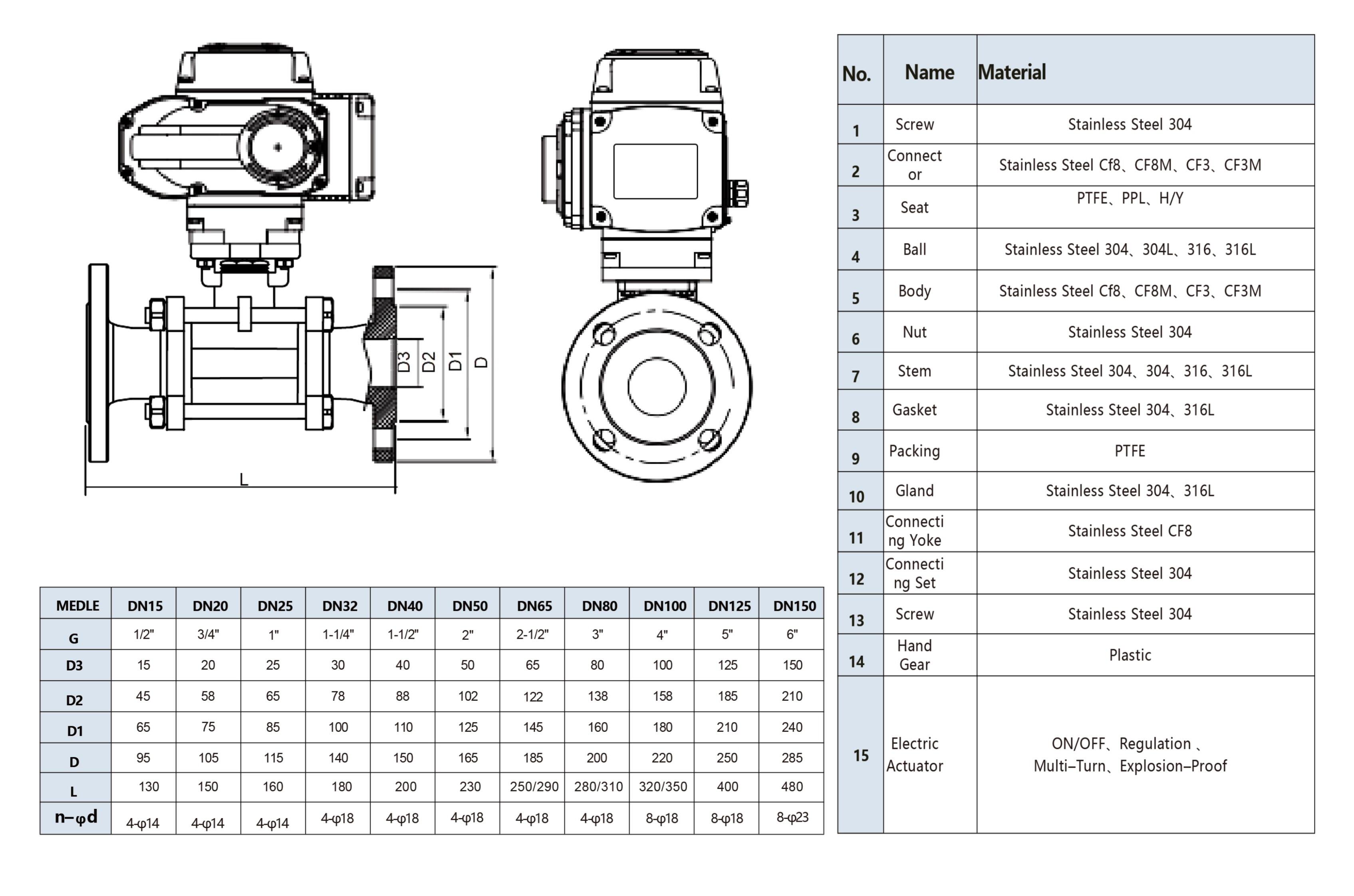Click the L length label on drawing
This screenshot has height=896, width=1354.
pos(244,479)
